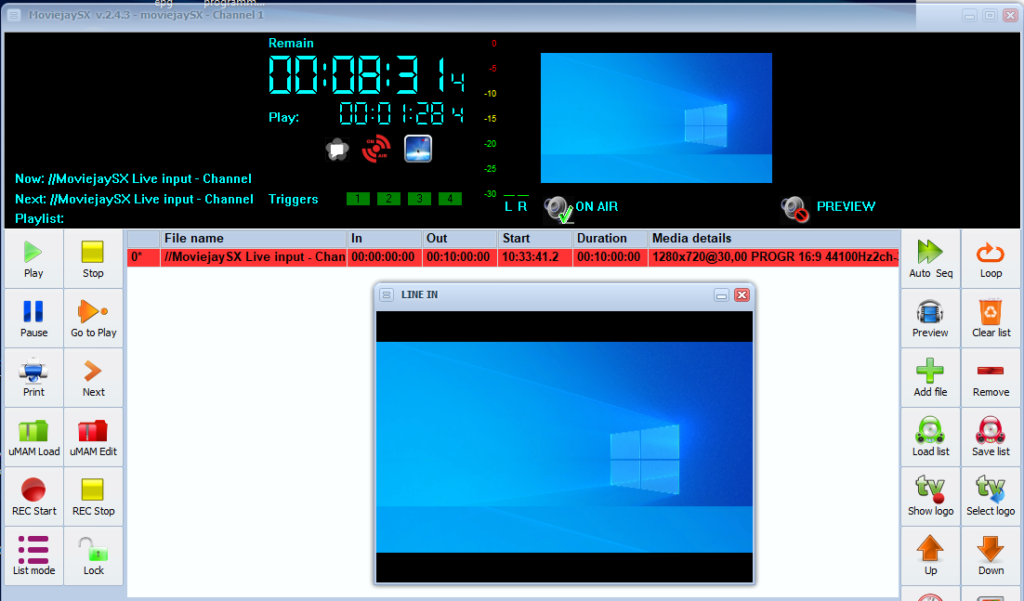
Task: Click the Play button
Action: tap(33, 259)
